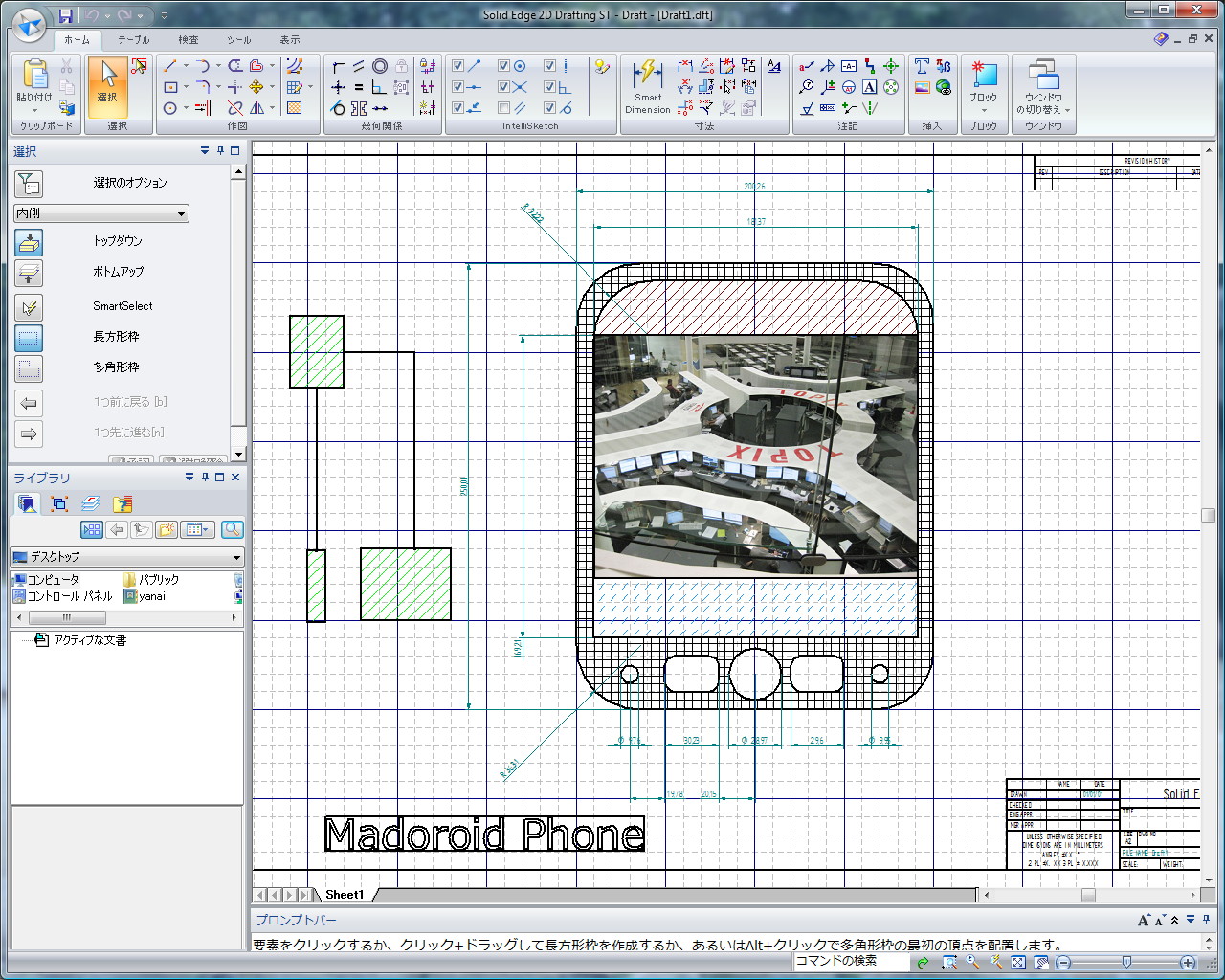Disable the endpoint checkbox in IntelliSketch
1225x980 pixels.
(457, 65)
